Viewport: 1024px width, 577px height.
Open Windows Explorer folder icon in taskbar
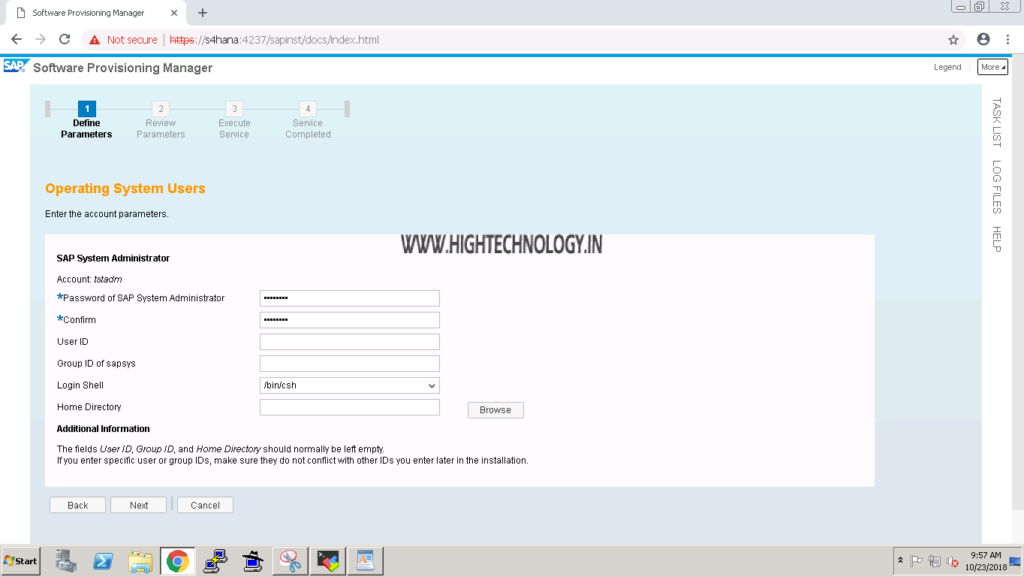tap(140, 561)
